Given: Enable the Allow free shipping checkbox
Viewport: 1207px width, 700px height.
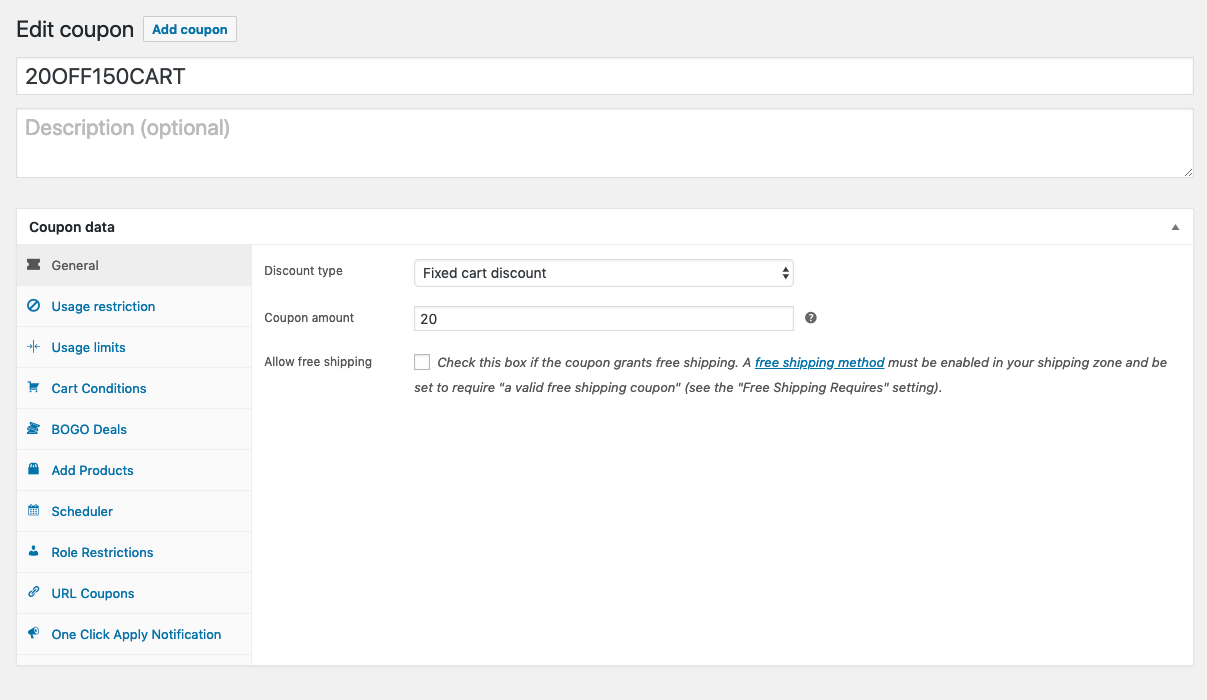Looking at the screenshot, I should (422, 362).
